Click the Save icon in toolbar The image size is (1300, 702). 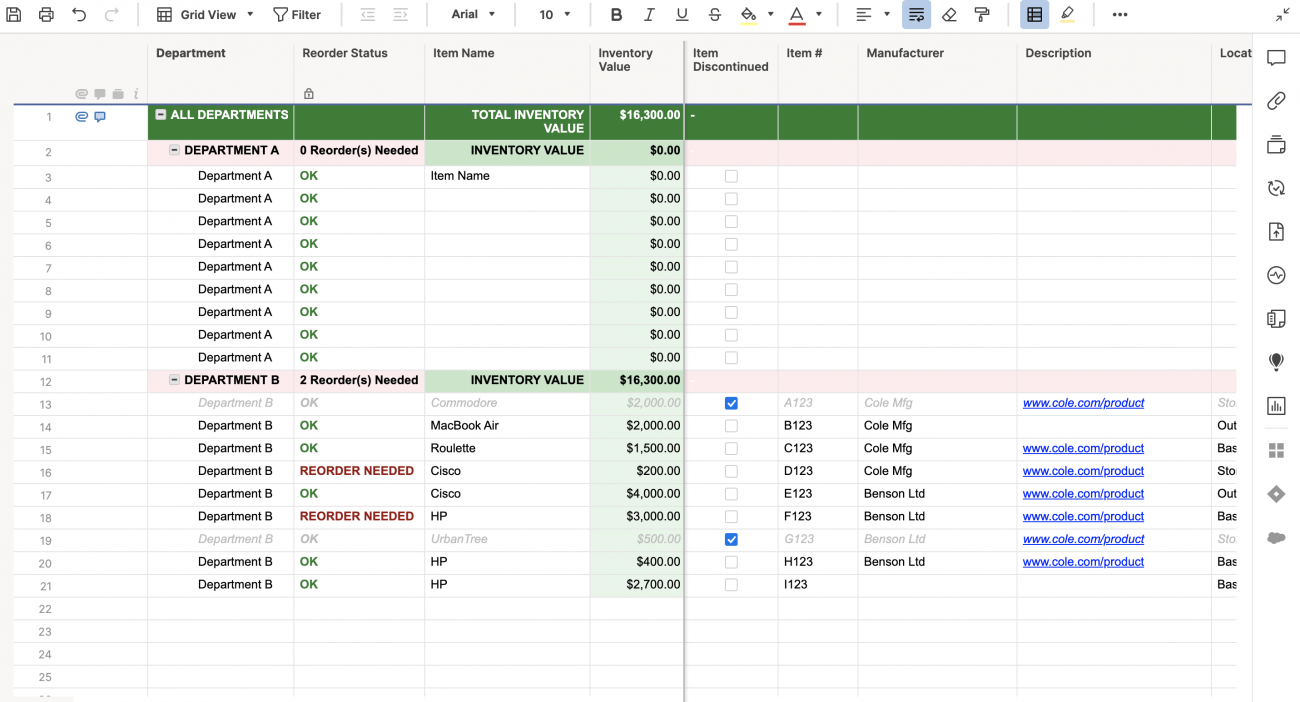[x=14, y=15]
